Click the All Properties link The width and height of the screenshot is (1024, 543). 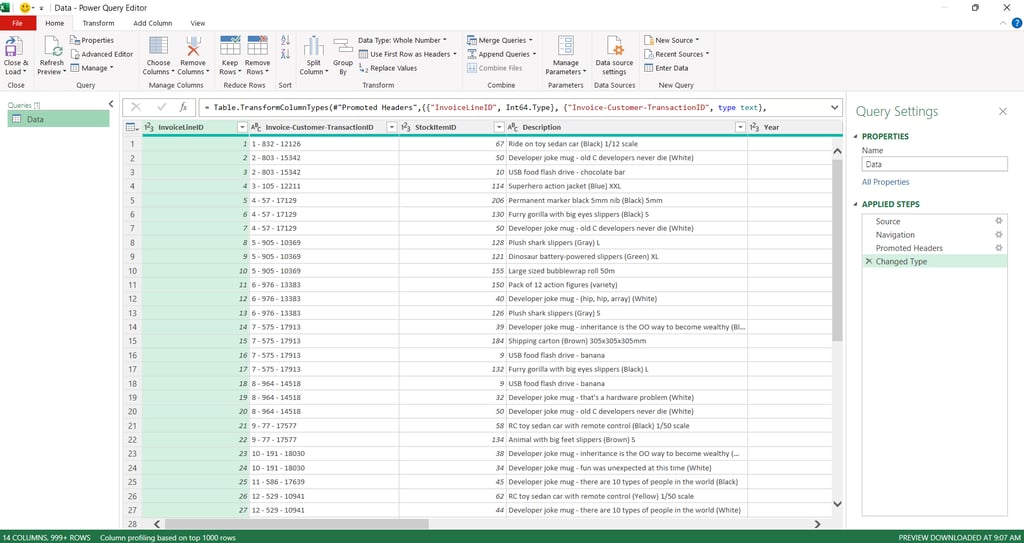[x=885, y=182]
